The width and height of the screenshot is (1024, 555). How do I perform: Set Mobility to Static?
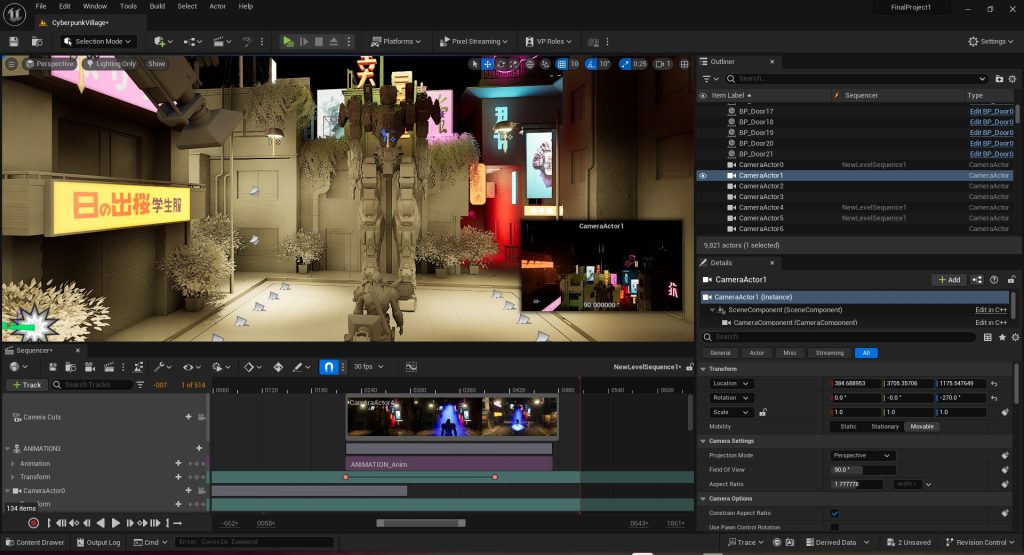click(x=848, y=426)
